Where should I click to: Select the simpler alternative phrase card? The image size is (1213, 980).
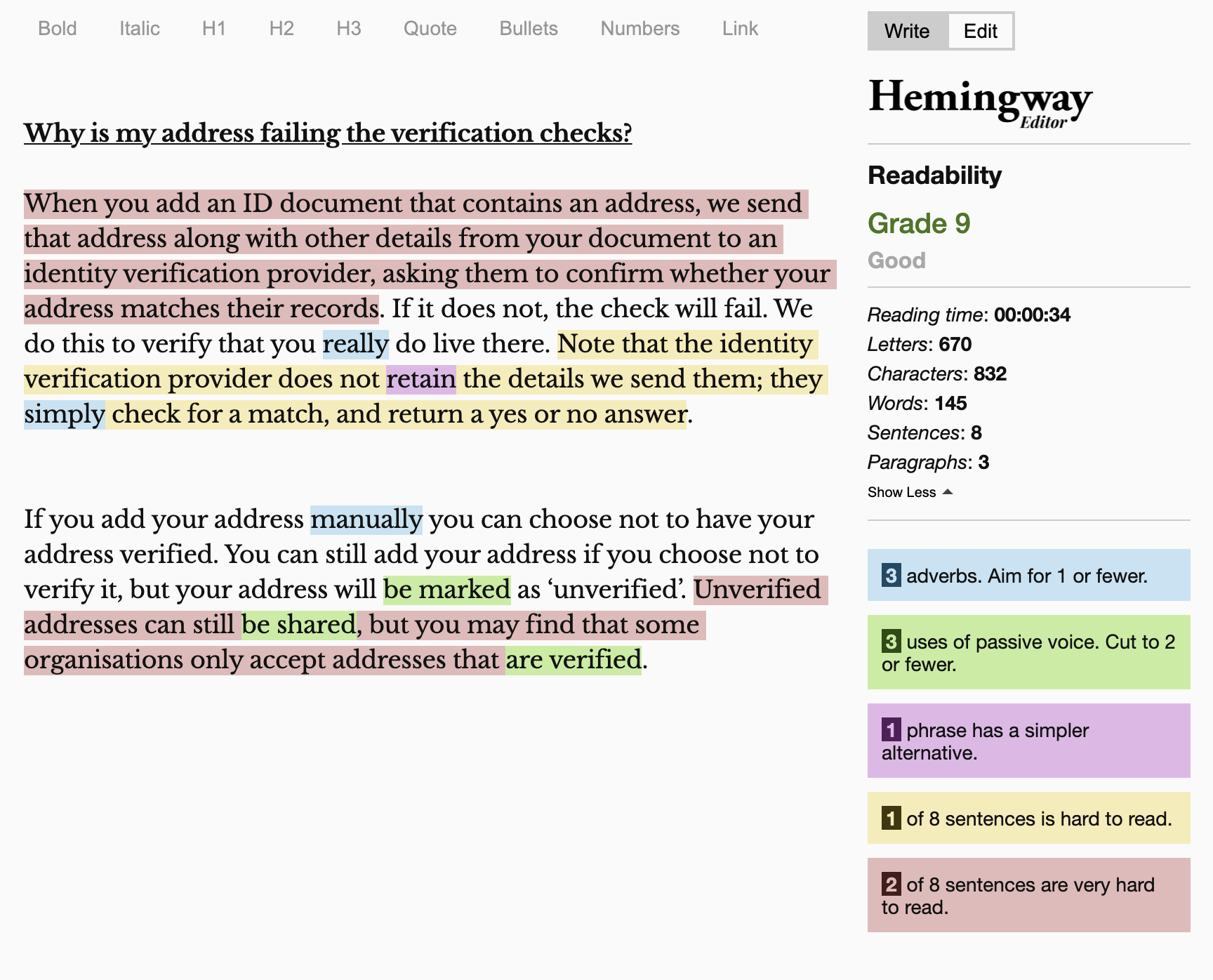(x=1029, y=741)
